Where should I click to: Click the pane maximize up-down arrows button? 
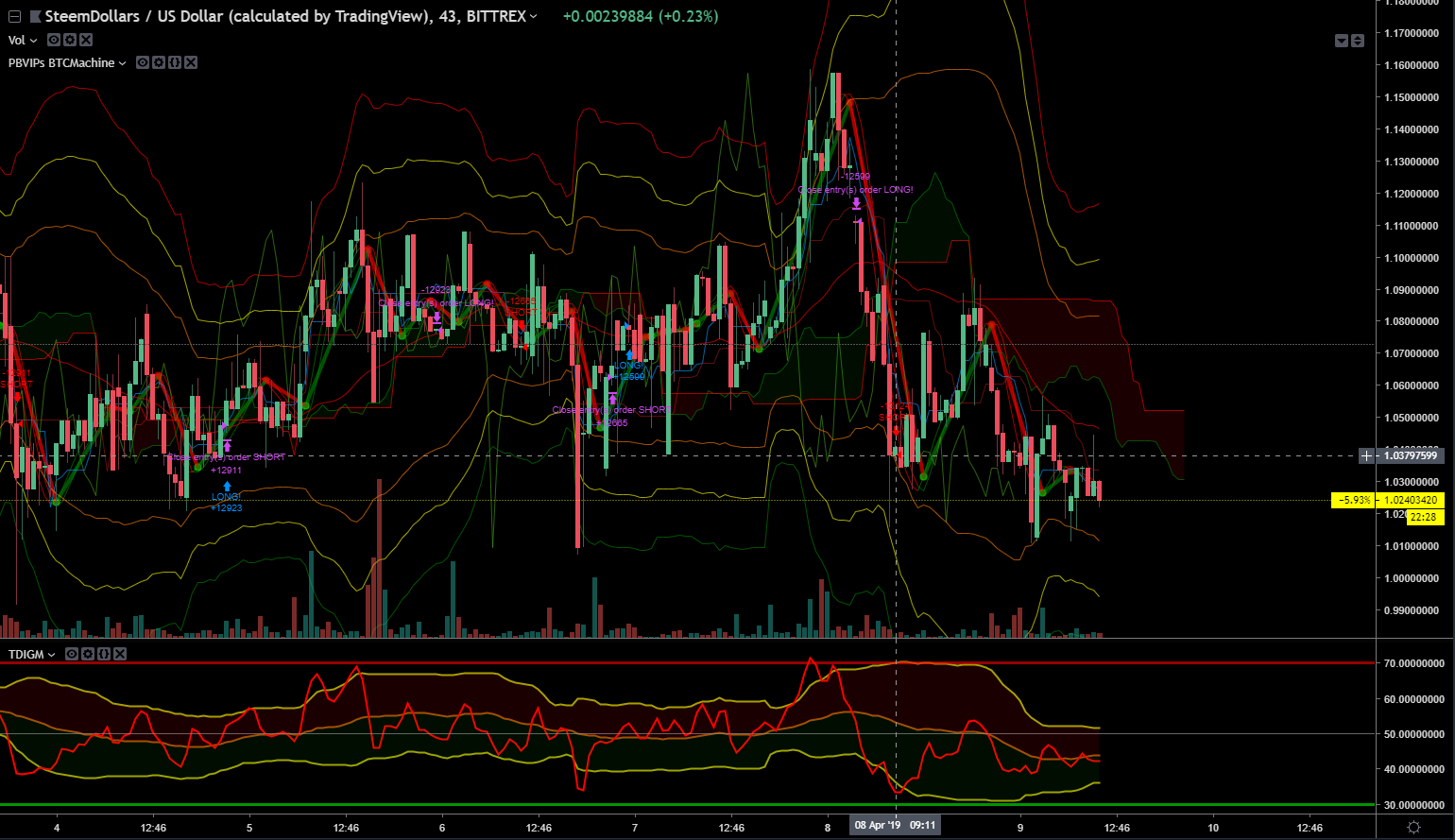coord(1358,41)
